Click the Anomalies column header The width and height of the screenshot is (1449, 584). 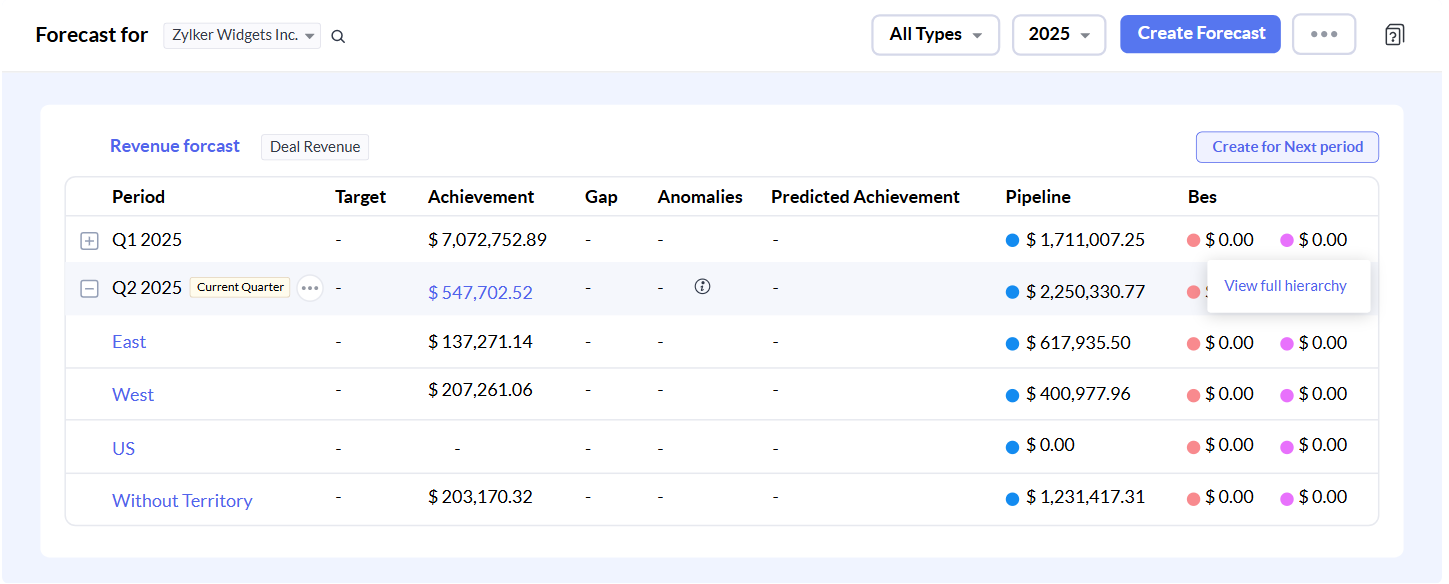[700, 197]
